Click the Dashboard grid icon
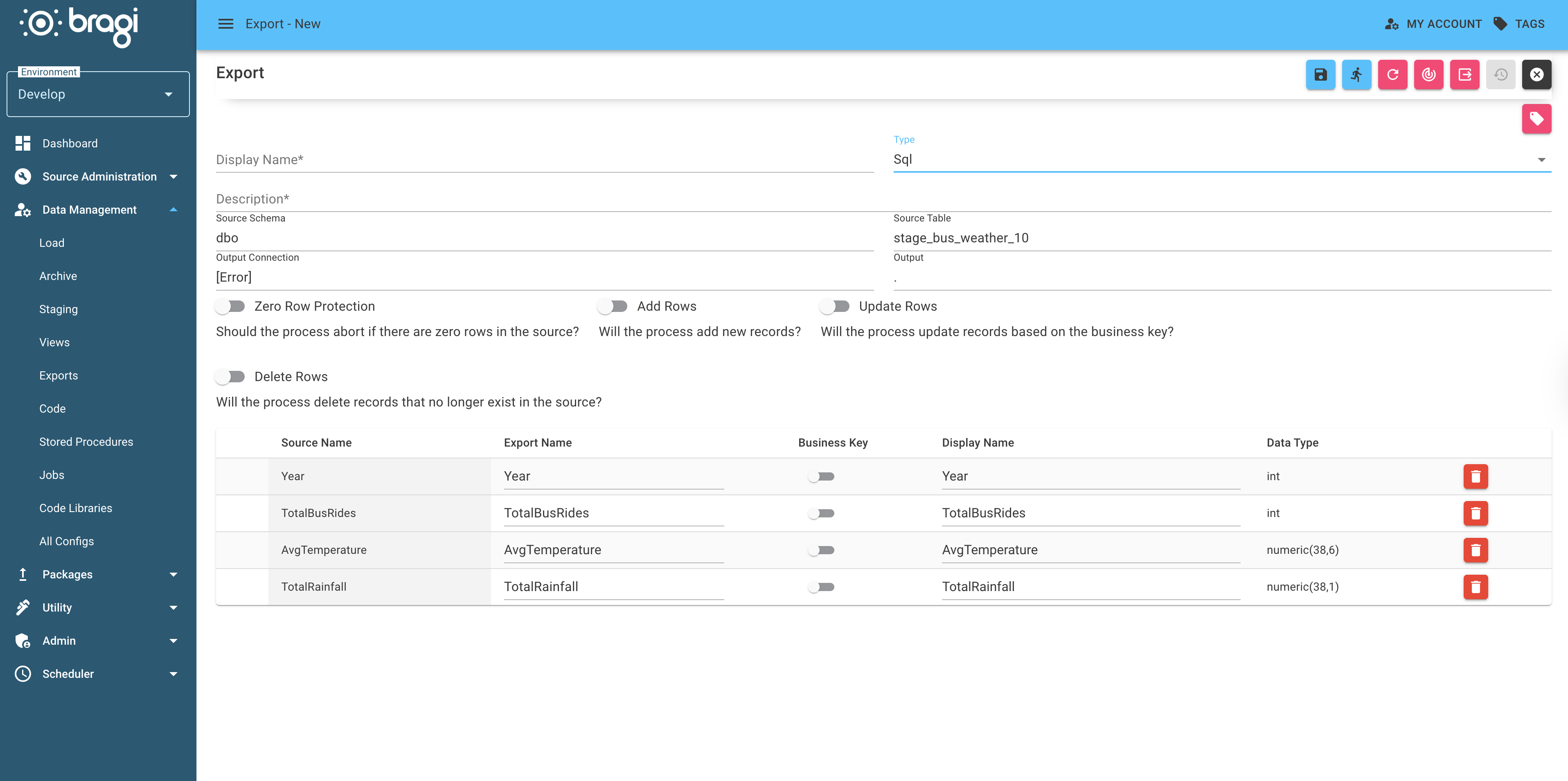The height and width of the screenshot is (781, 1568). (x=23, y=143)
